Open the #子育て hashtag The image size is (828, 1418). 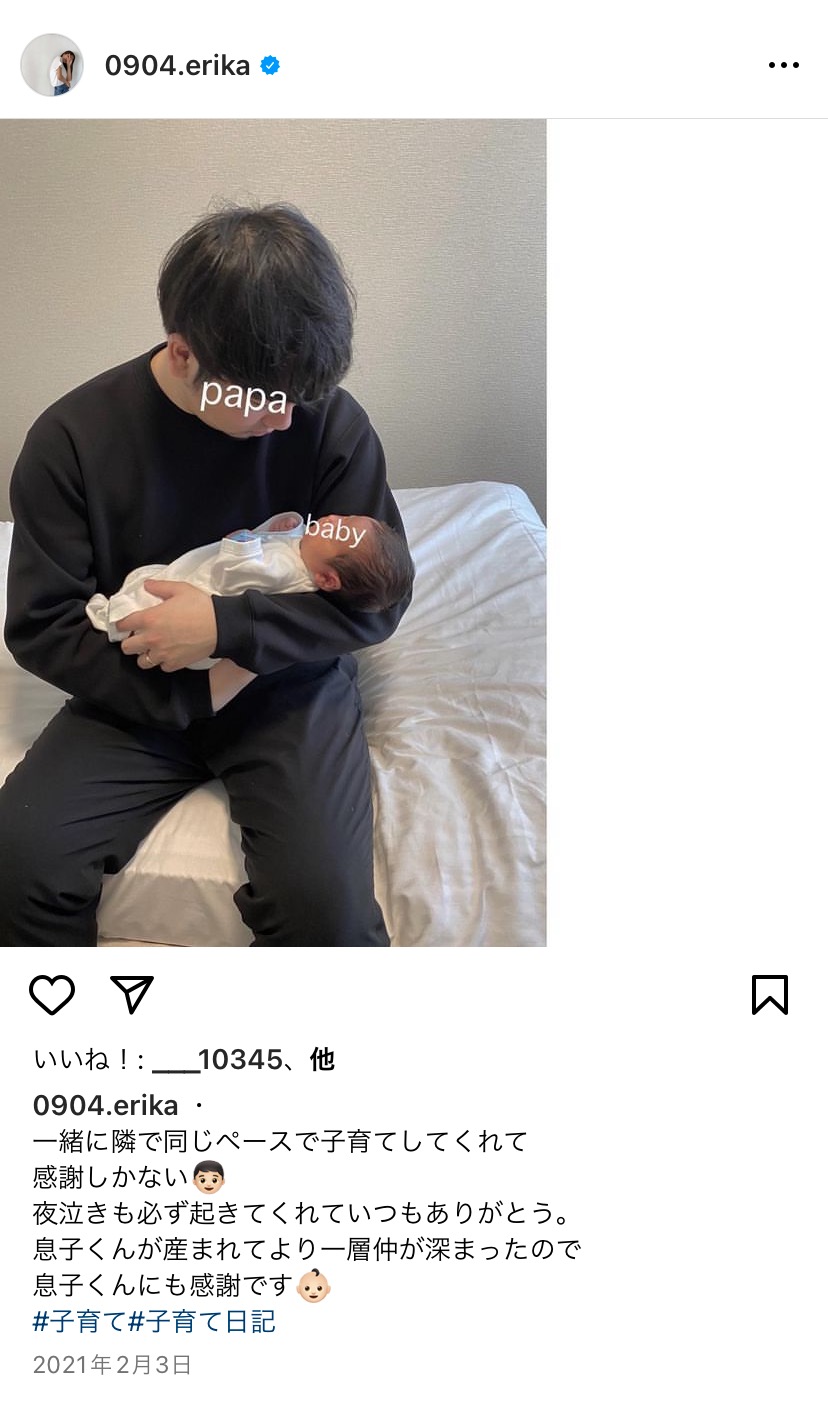click(x=80, y=1321)
